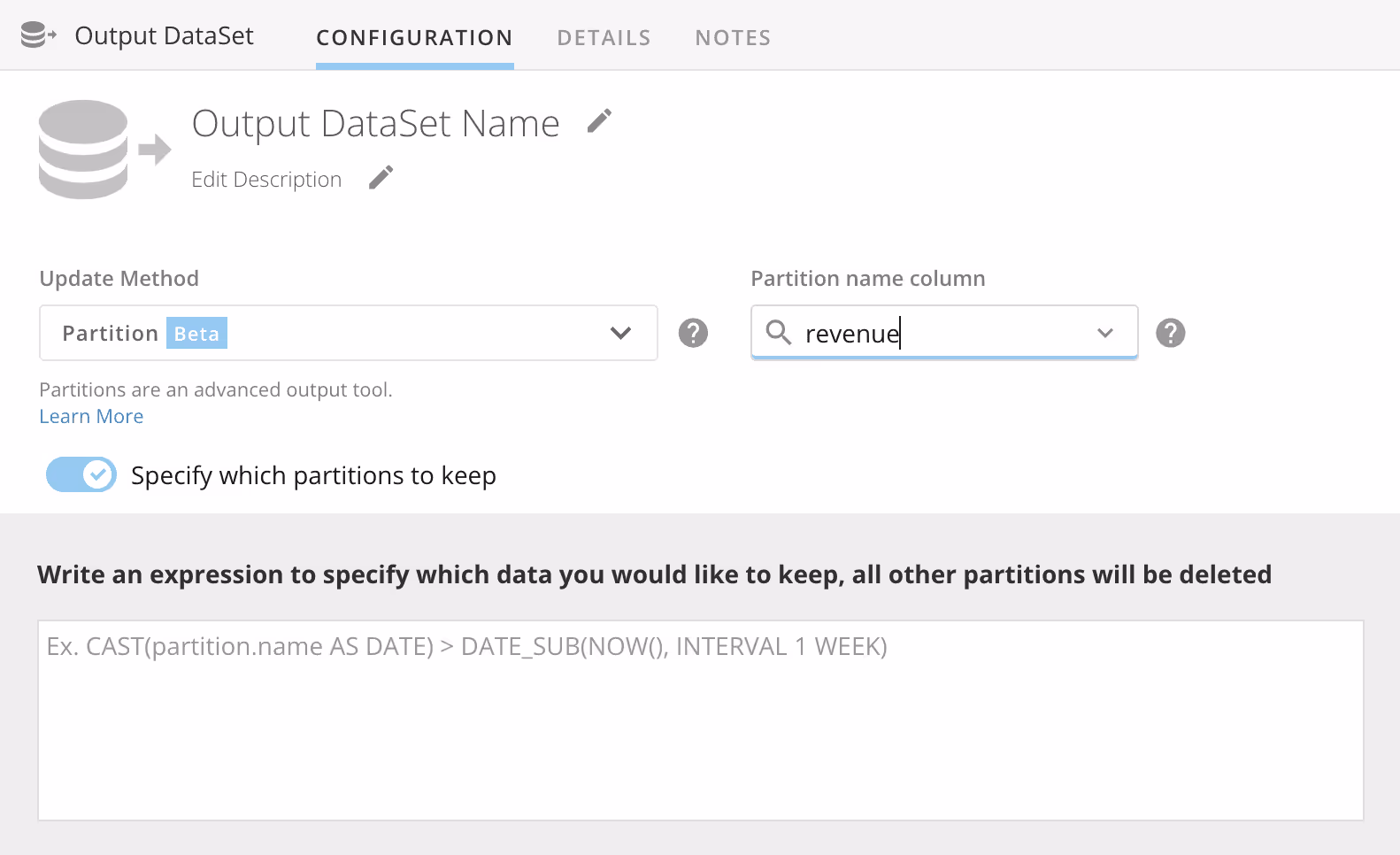The width and height of the screenshot is (1400, 855).
Task: Click the Beta badge in Update Method
Action: pyautogui.click(x=196, y=333)
